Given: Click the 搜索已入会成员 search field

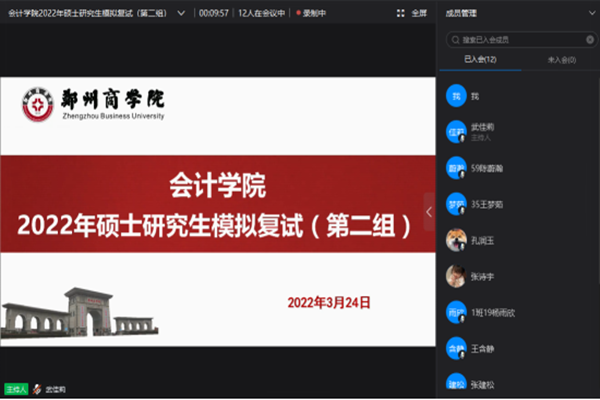Looking at the screenshot, I should pos(520,40).
